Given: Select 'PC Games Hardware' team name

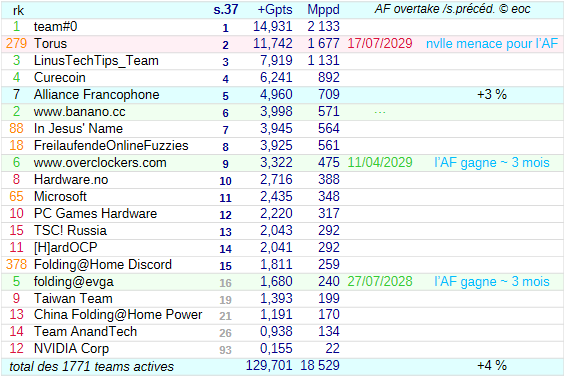Looking at the screenshot, I should tap(95, 213).
